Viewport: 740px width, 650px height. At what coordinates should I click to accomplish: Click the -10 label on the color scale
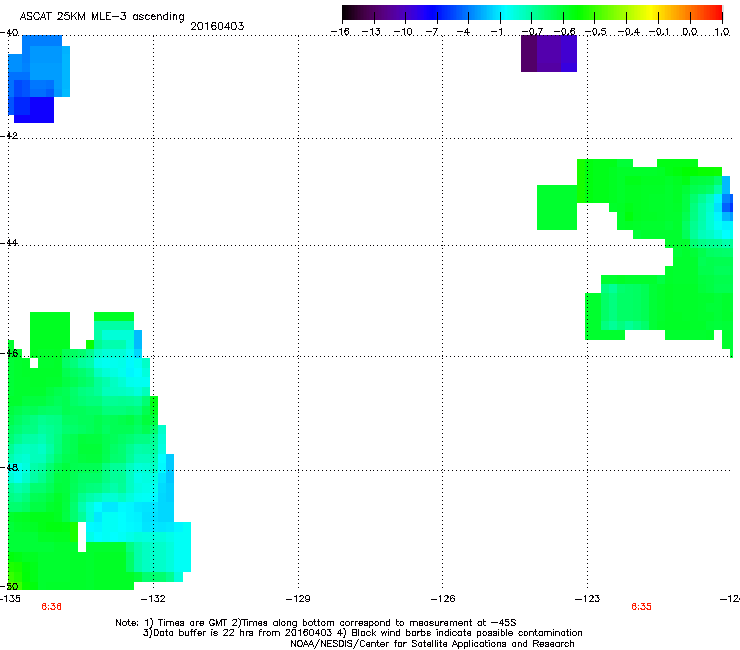tap(403, 32)
